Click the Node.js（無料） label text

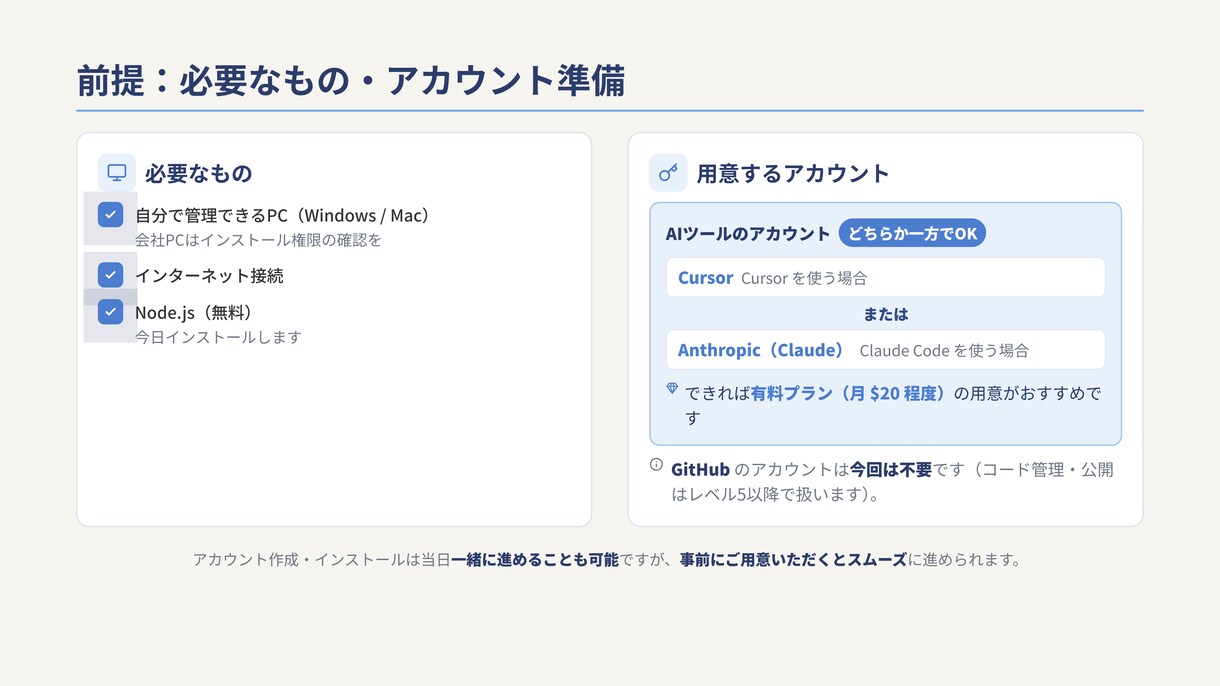tap(195, 312)
